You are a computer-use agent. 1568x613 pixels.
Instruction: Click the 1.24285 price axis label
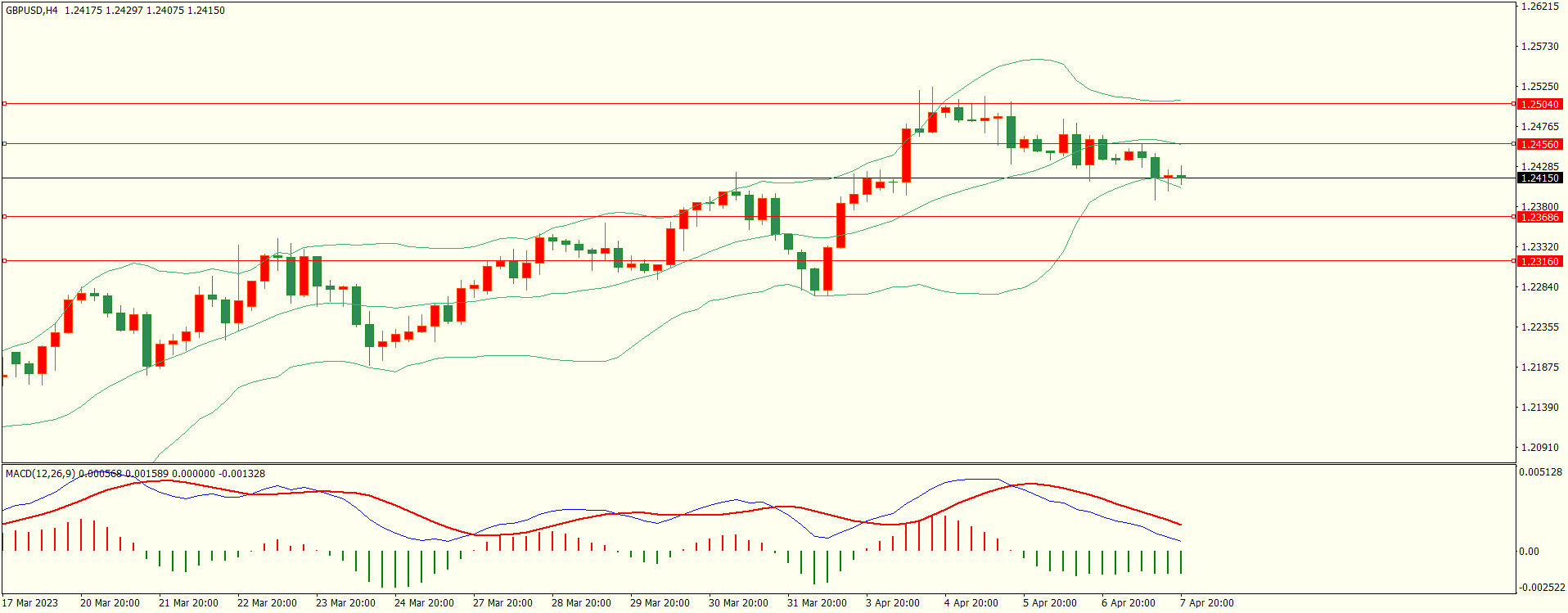point(1539,167)
